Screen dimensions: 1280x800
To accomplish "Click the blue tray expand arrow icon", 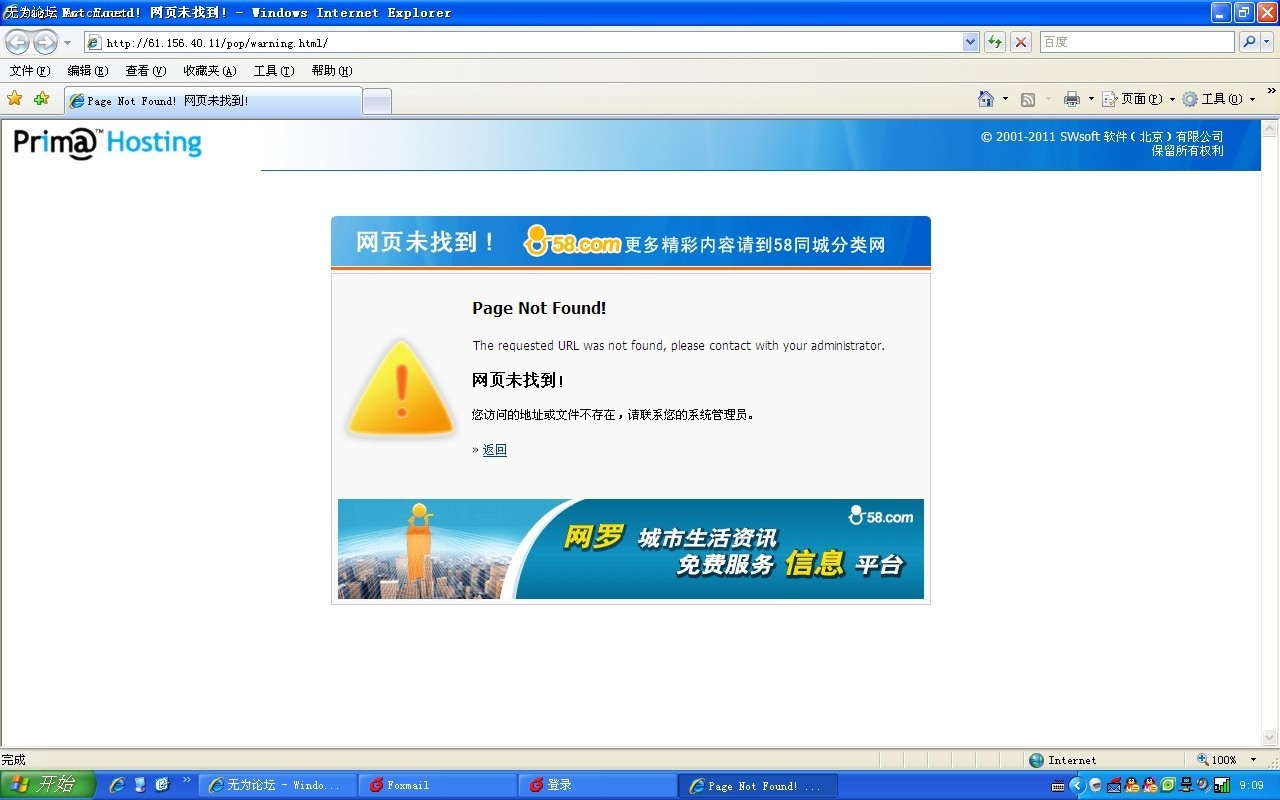I will 1077,785.
